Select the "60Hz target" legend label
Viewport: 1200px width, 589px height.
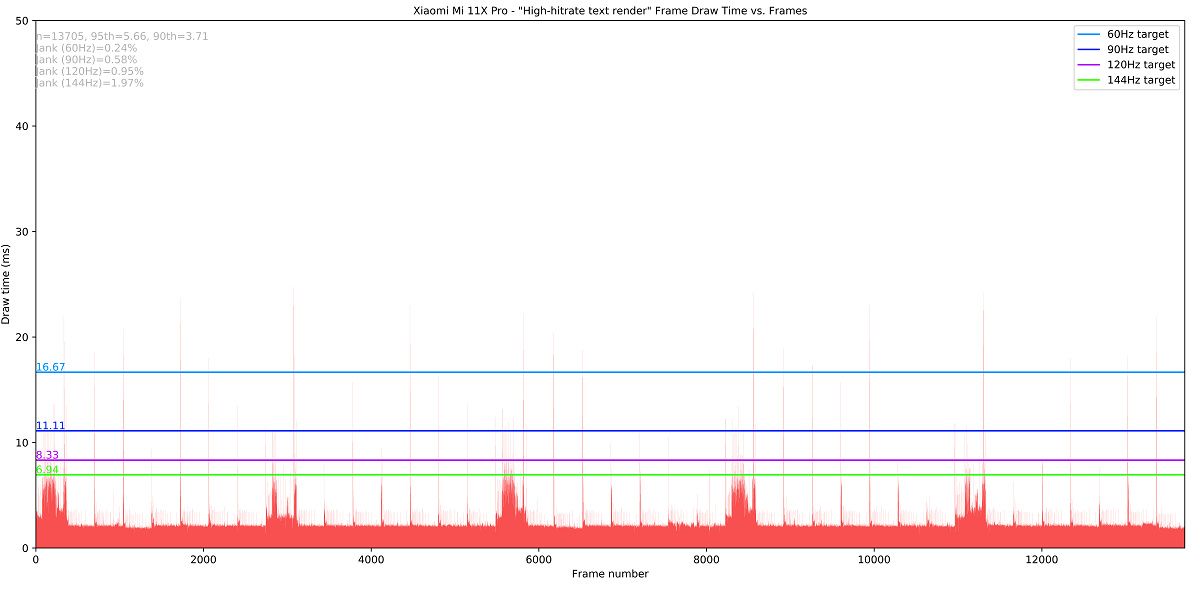pos(1137,34)
